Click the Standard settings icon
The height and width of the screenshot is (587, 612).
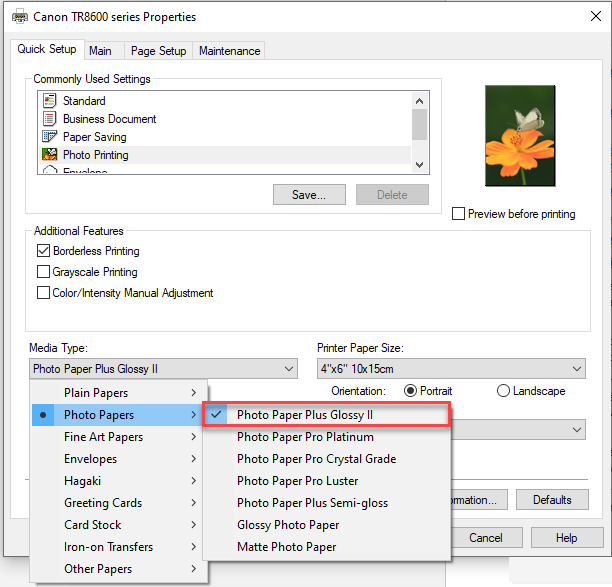click(x=48, y=101)
